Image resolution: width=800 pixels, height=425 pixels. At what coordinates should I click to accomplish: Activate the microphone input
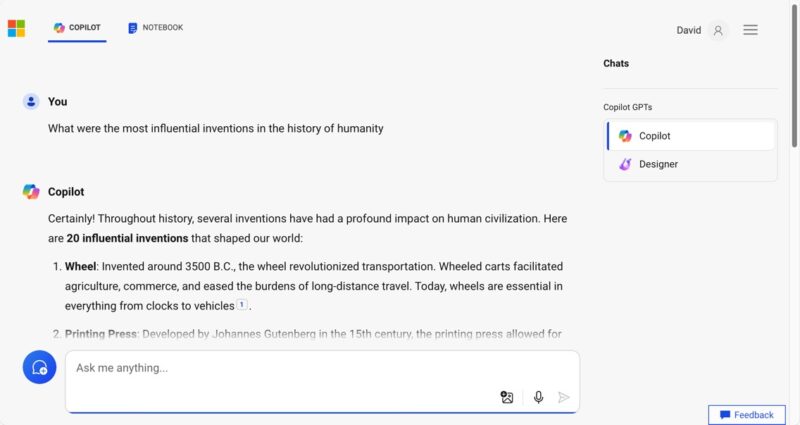coord(538,397)
